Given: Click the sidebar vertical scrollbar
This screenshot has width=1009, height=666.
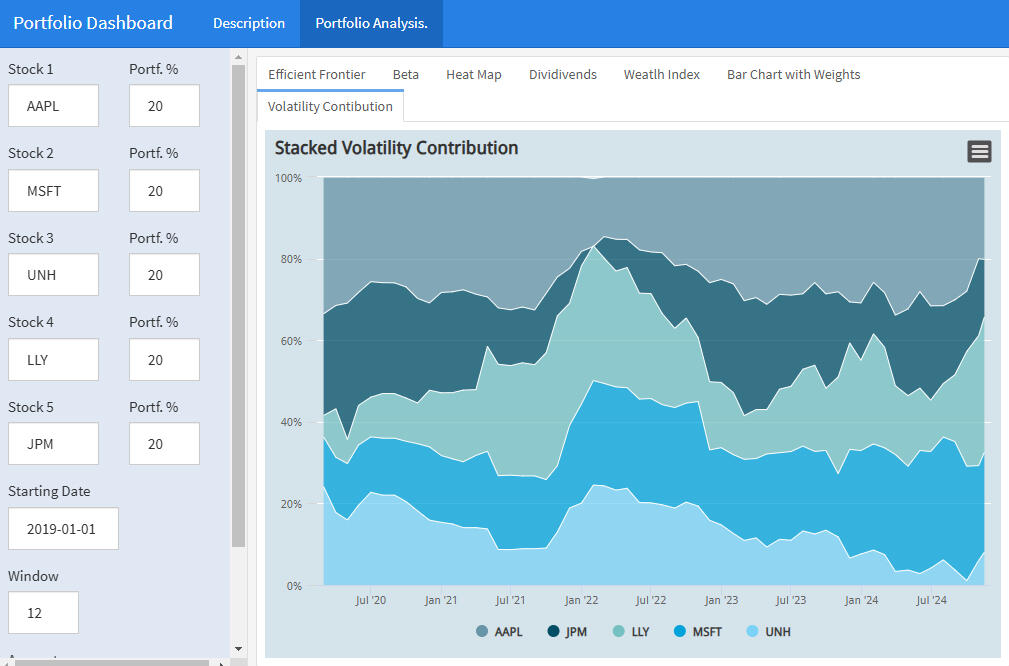Looking at the screenshot, I should tap(238, 300).
